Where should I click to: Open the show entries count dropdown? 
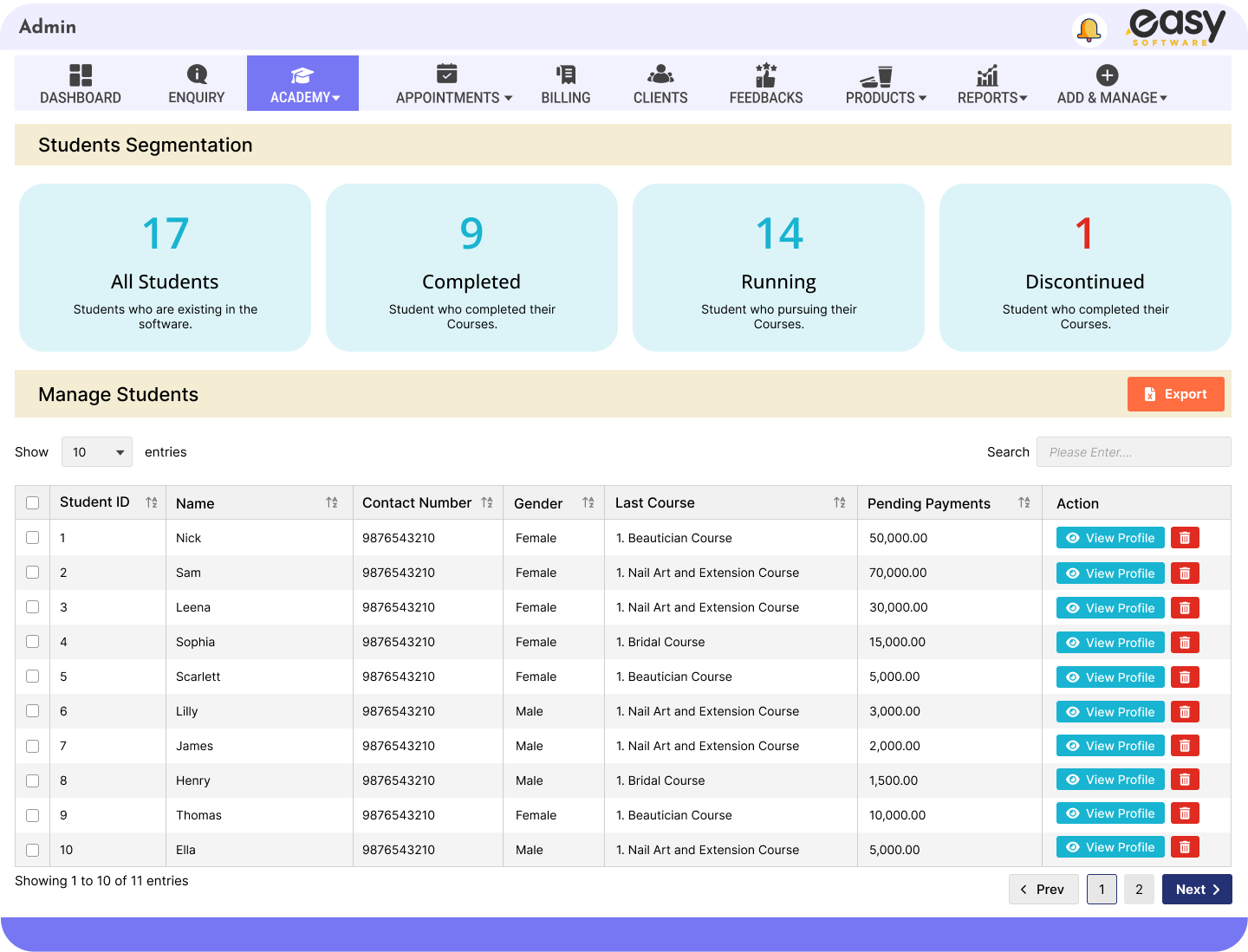(97, 452)
